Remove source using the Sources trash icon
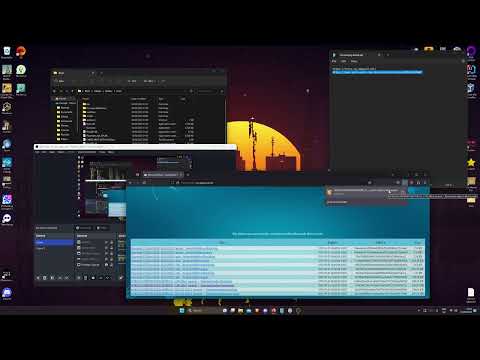This screenshot has height=360, width=480. [x=85, y=278]
